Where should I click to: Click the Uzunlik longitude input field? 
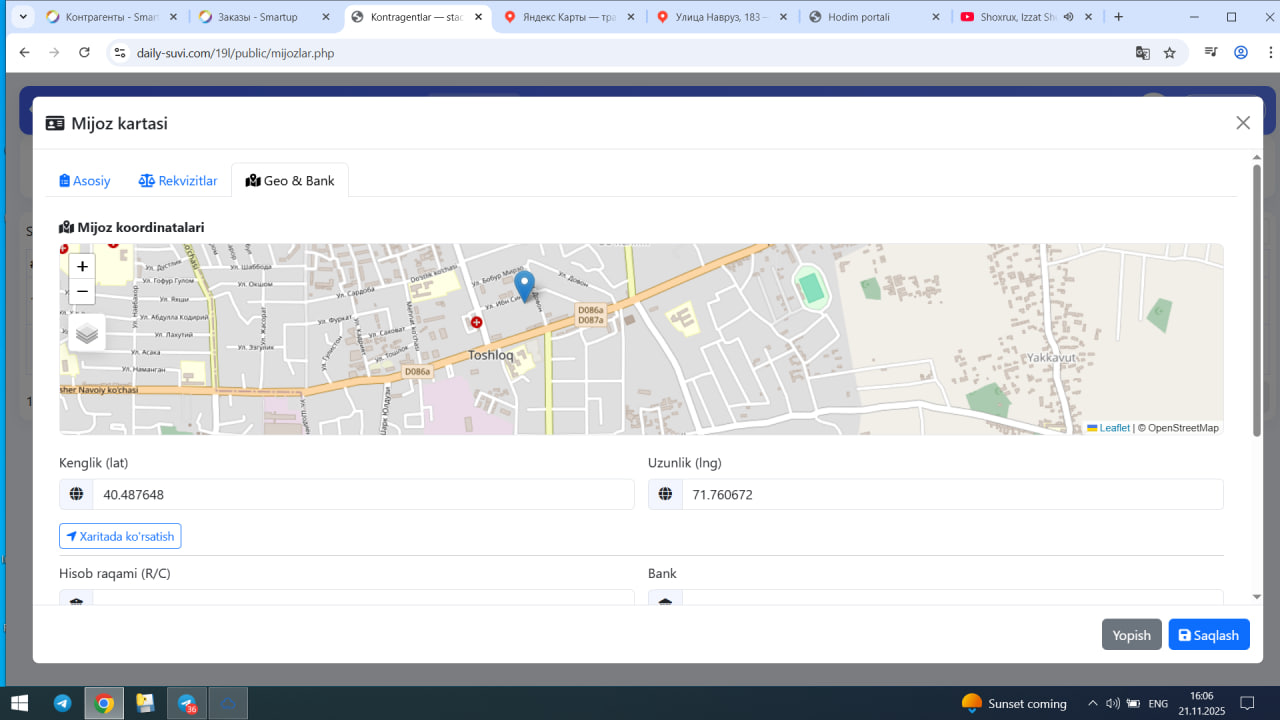(x=951, y=494)
